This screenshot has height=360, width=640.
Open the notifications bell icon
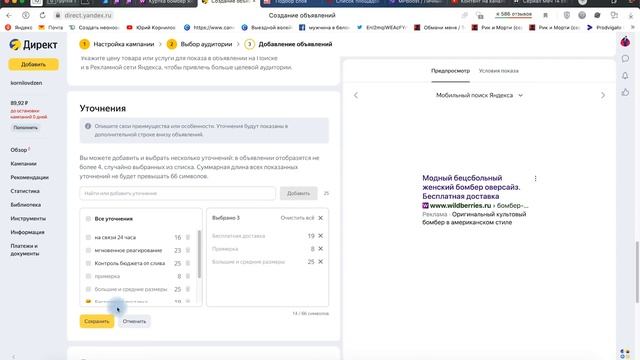(x=625, y=76)
